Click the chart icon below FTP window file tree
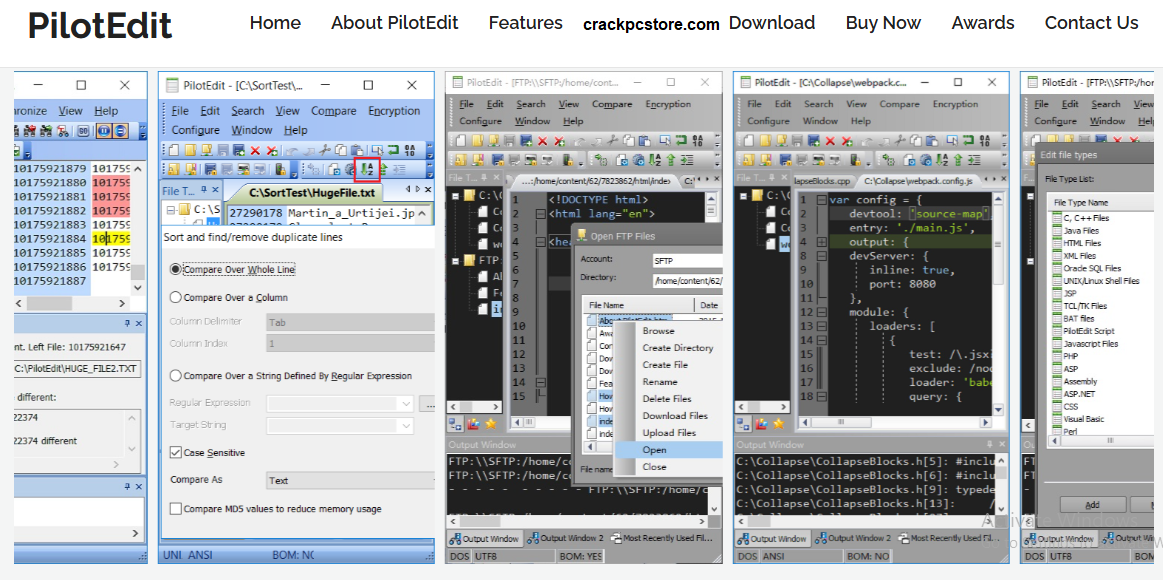The height and width of the screenshot is (580, 1163). tap(474, 424)
